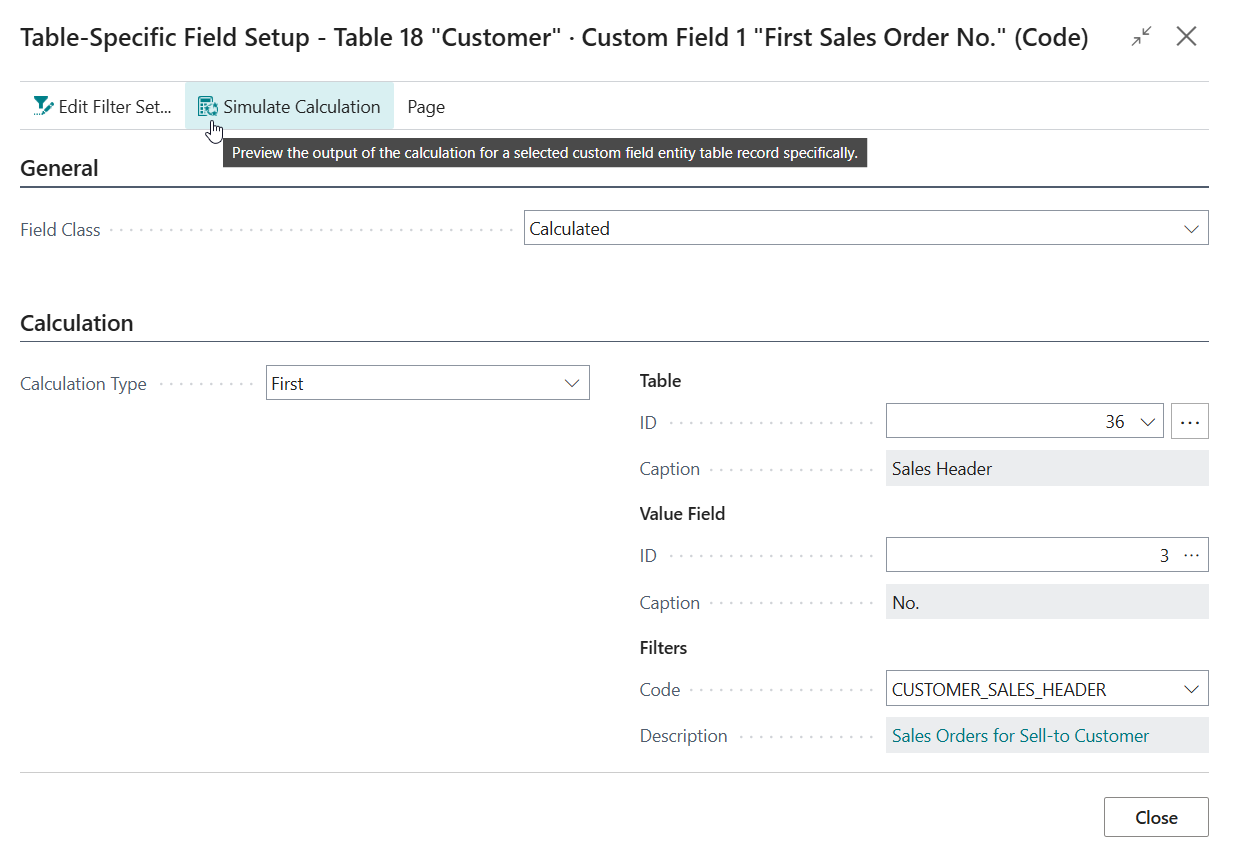Open Sales Orders for Sell-to Customer link

click(1020, 736)
